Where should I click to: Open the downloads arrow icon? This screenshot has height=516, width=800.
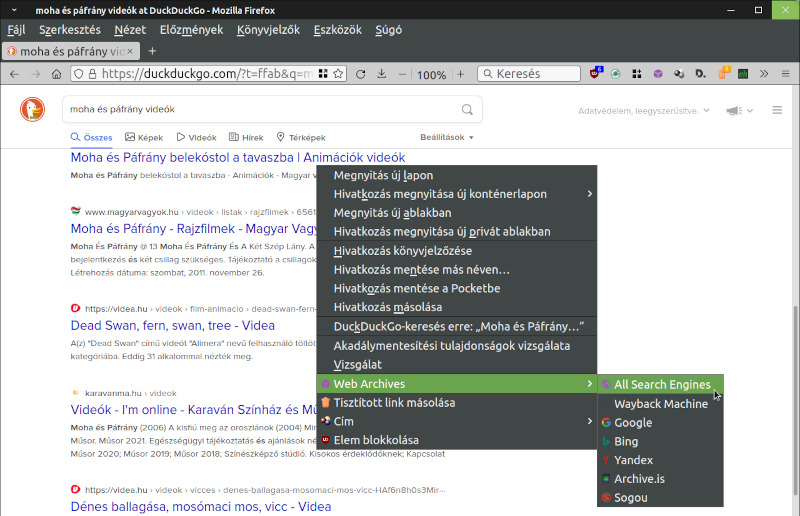pyautogui.click(x=382, y=74)
